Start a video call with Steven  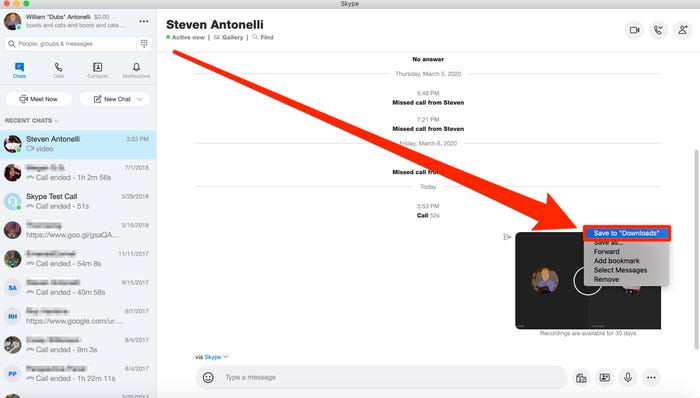[x=634, y=30]
